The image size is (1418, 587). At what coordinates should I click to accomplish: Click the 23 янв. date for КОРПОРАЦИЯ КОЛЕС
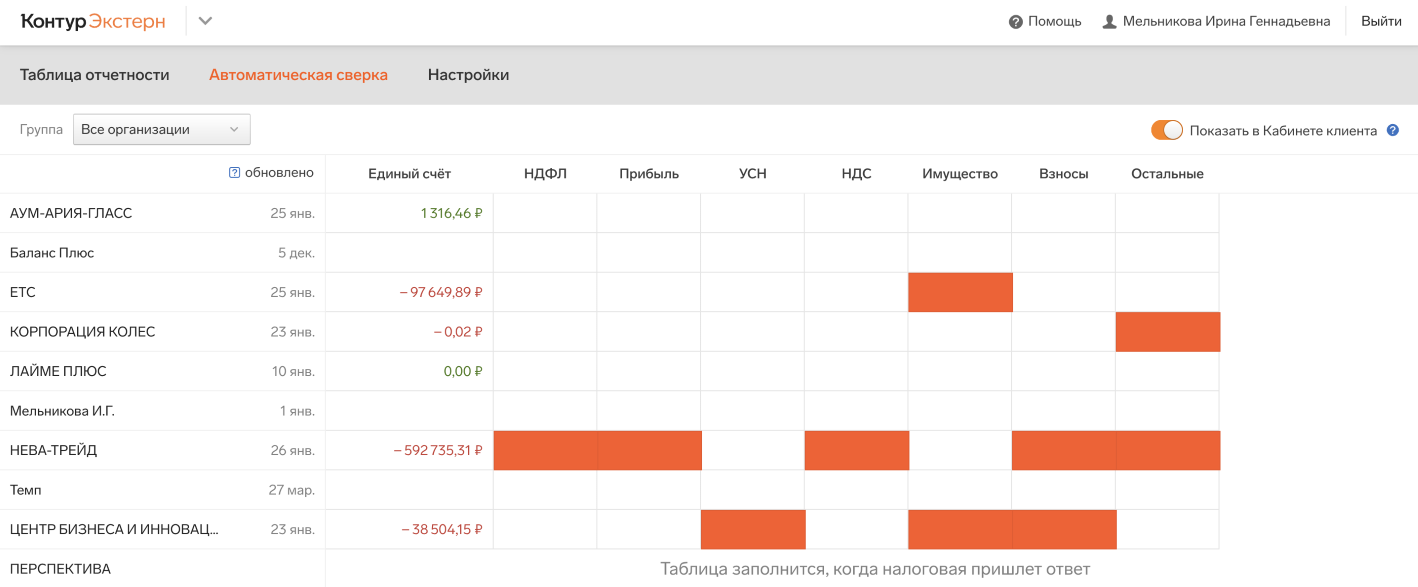click(x=293, y=332)
